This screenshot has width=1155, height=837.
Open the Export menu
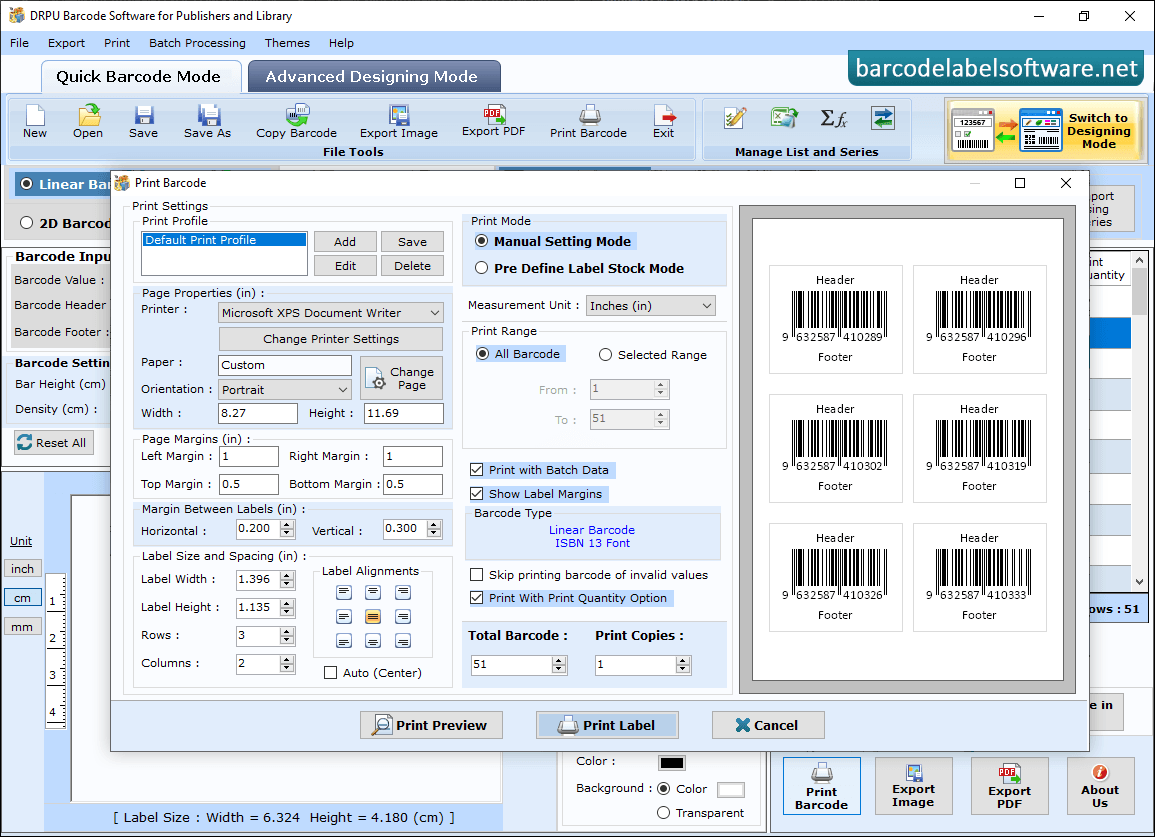coord(66,43)
